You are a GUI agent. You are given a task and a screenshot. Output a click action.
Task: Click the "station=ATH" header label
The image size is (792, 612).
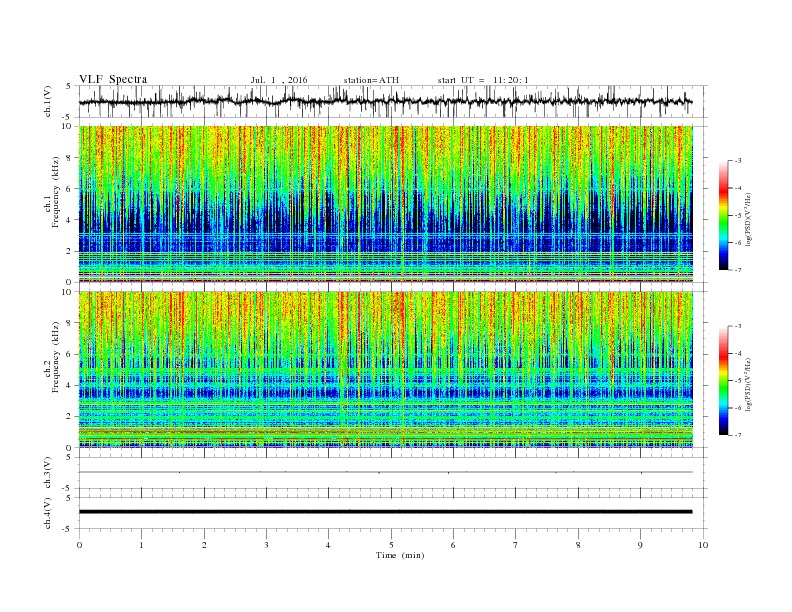click(371, 80)
